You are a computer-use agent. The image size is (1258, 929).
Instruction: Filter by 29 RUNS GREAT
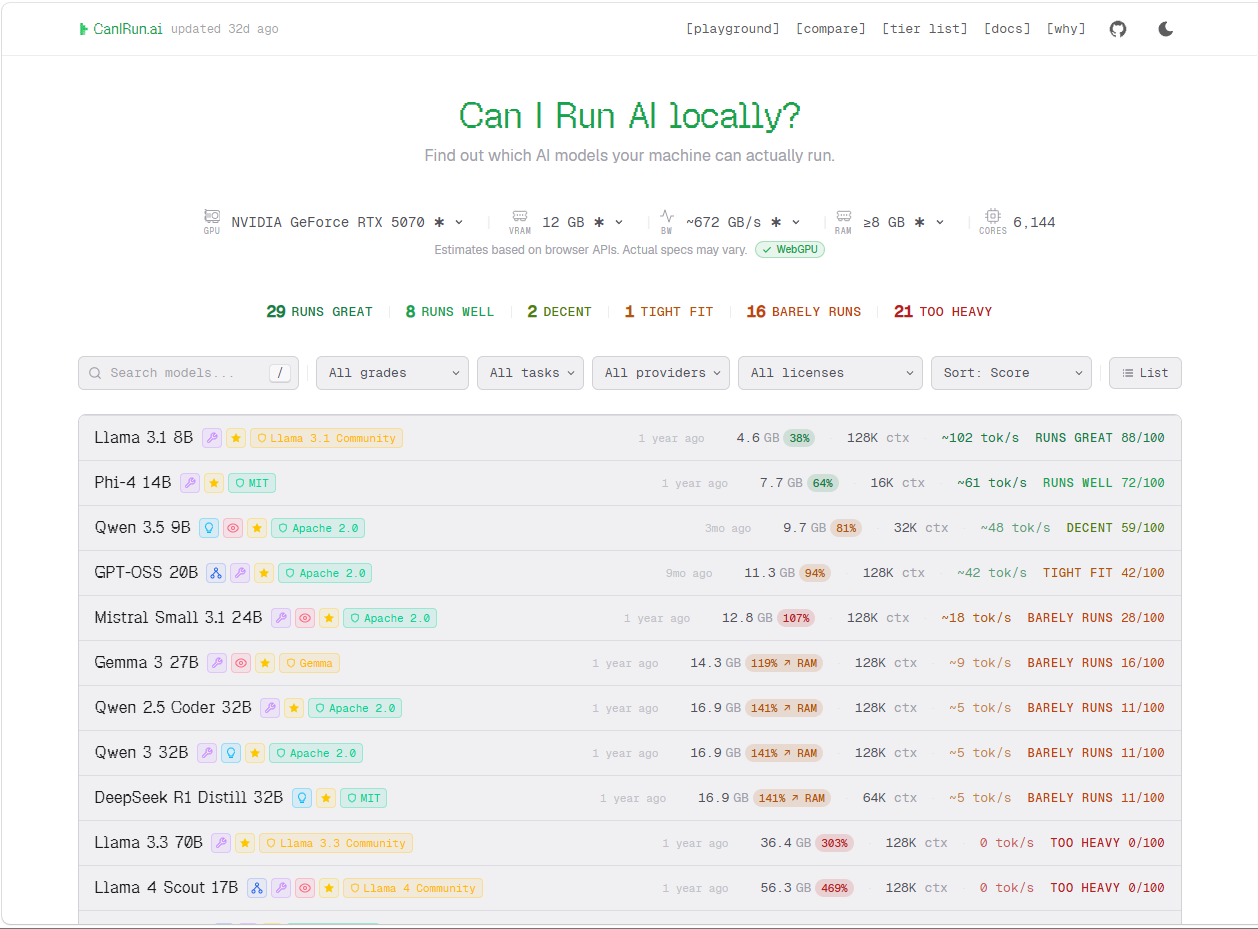[x=319, y=312]
